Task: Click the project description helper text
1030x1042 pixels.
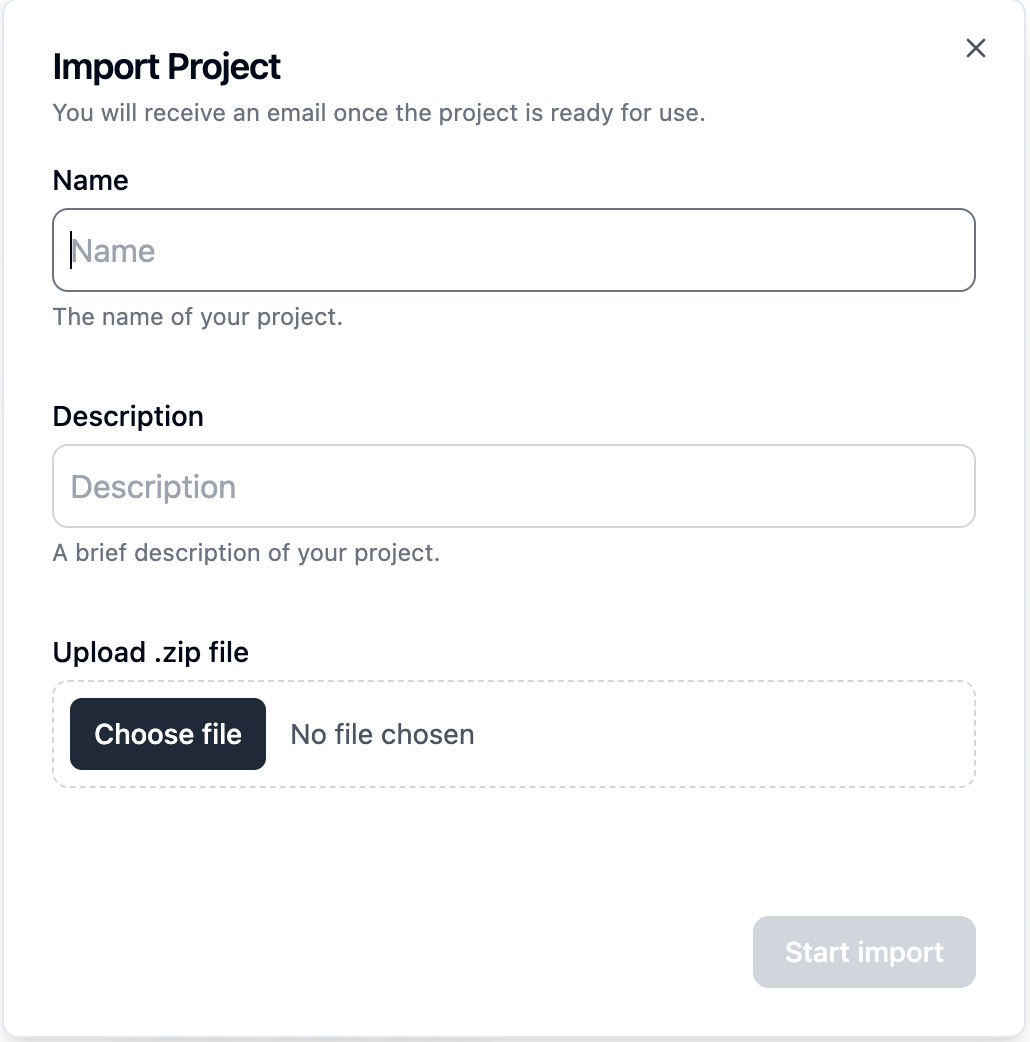Action: point(246,552)
